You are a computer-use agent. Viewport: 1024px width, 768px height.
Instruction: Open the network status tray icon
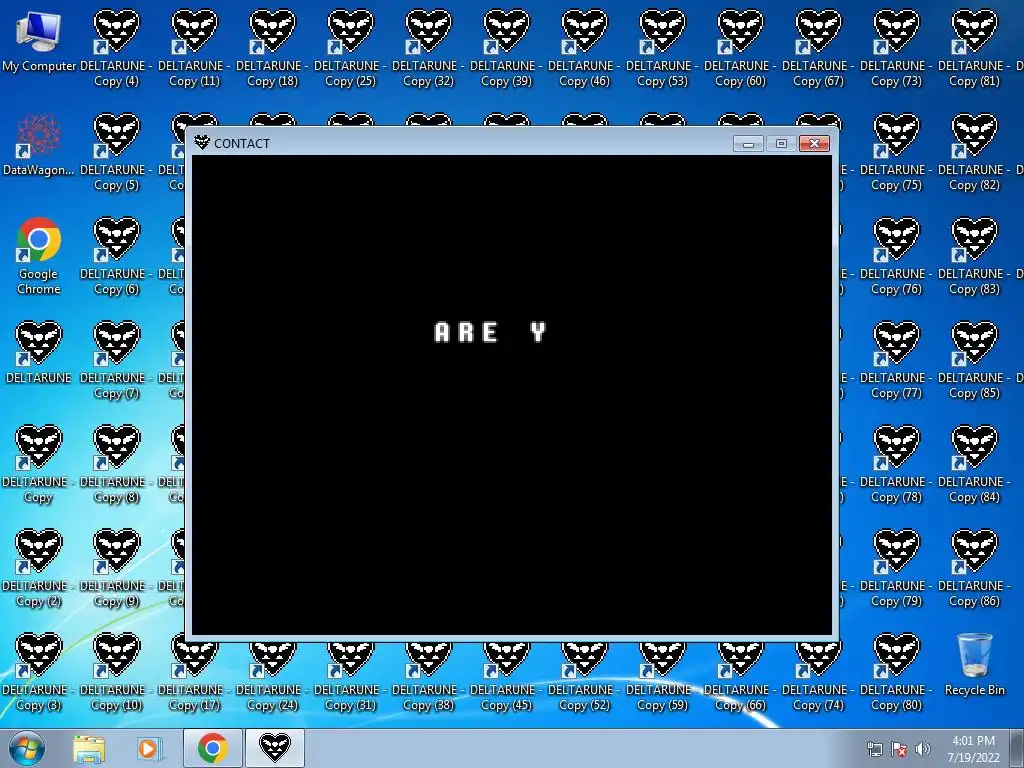[874, 749]
